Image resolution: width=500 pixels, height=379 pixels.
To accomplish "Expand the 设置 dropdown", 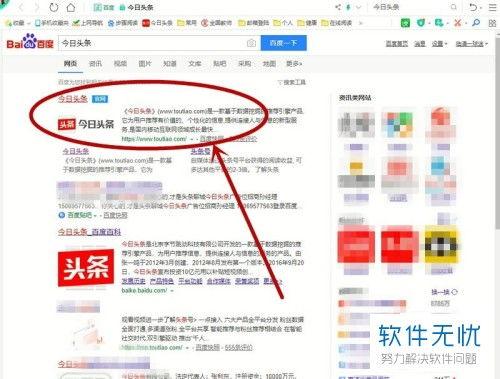I will pyautogui.click(x=439, y=44).
